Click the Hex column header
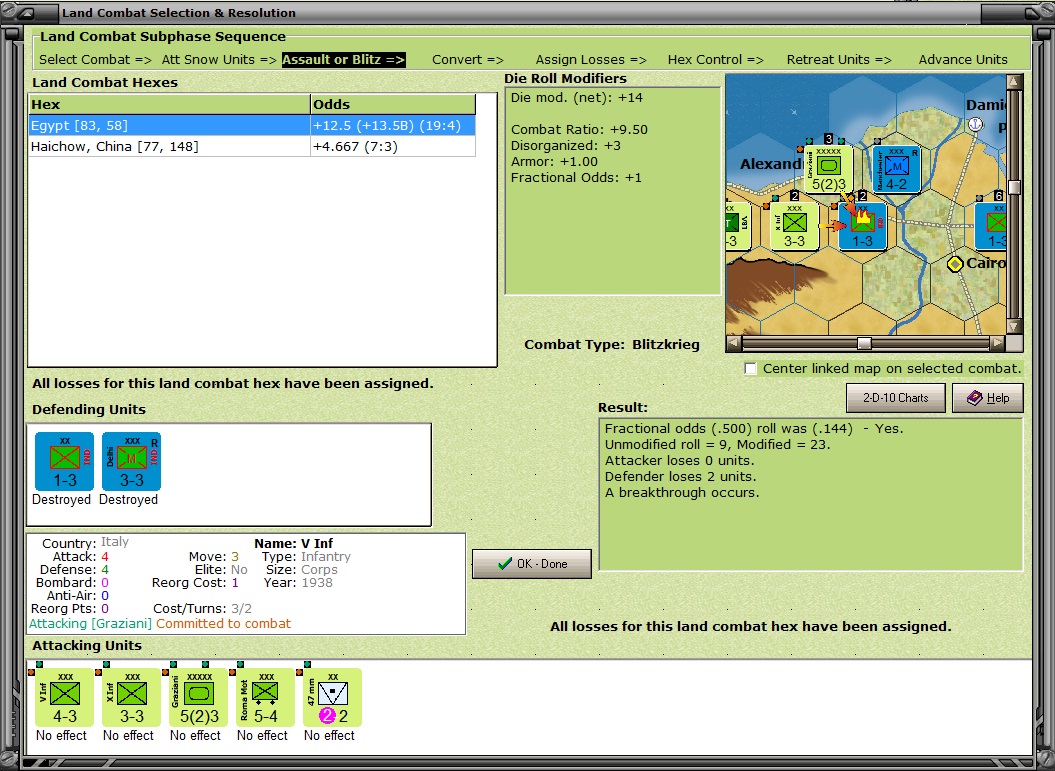The image size is (1055, 771). point(169,104)
